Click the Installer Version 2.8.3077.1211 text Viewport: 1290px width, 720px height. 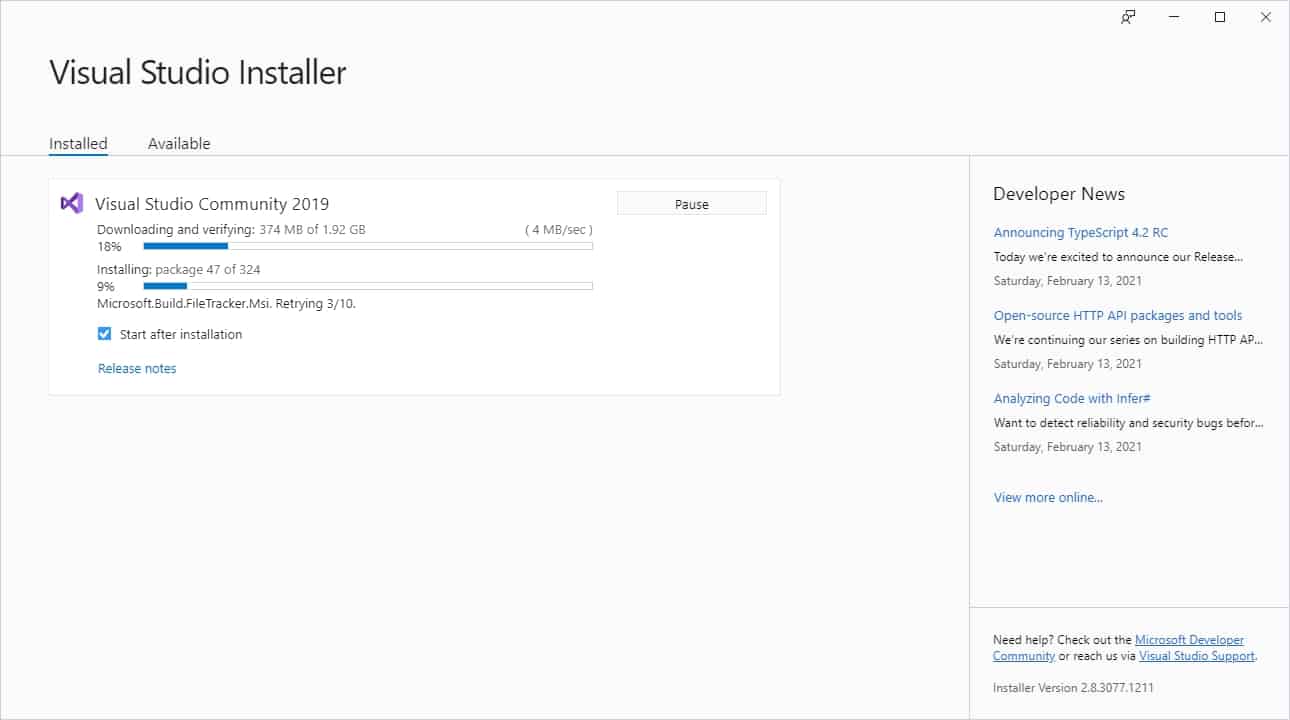pos(1073,688)
